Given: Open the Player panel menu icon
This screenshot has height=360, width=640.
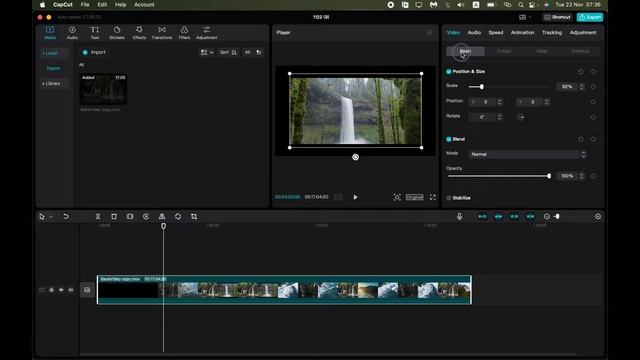Looking at the screenshot, I should [429, 33].
